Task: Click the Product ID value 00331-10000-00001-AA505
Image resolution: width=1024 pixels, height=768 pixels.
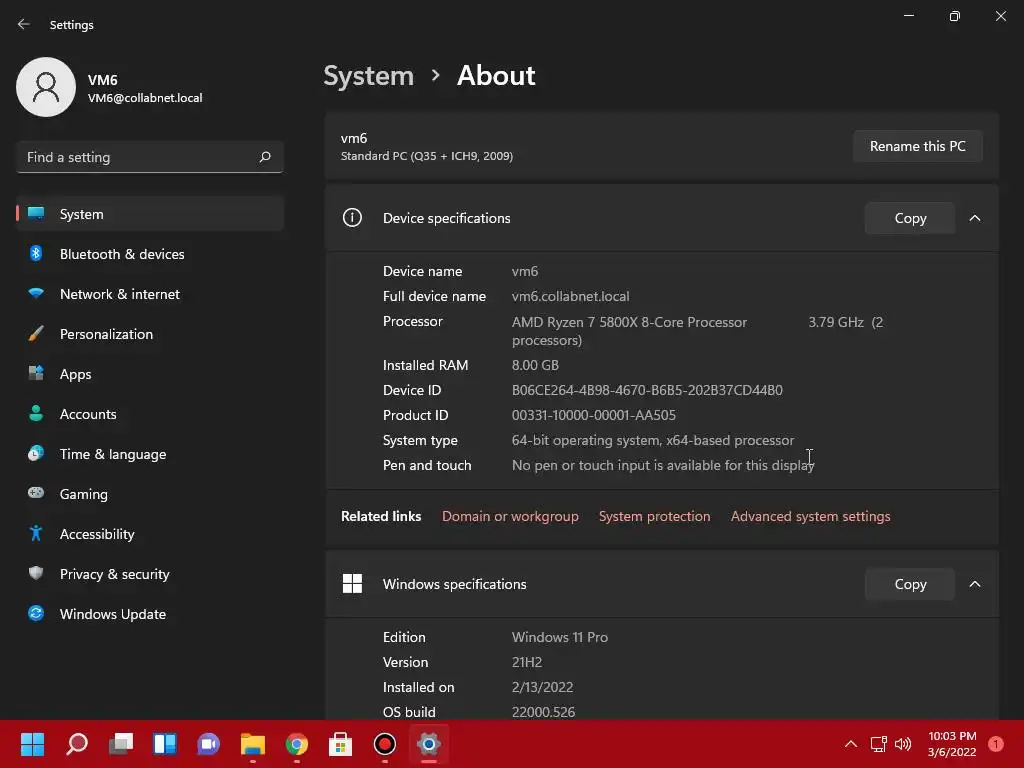Action: 594,415
